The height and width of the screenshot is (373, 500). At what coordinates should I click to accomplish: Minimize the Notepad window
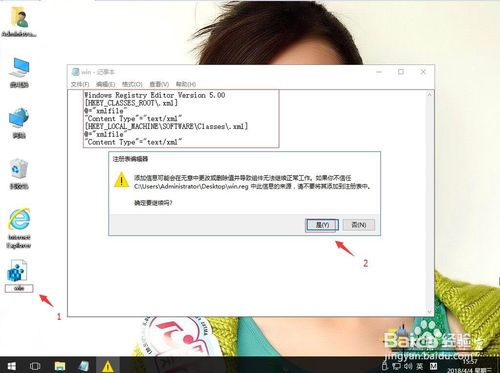tap(379, 72)
